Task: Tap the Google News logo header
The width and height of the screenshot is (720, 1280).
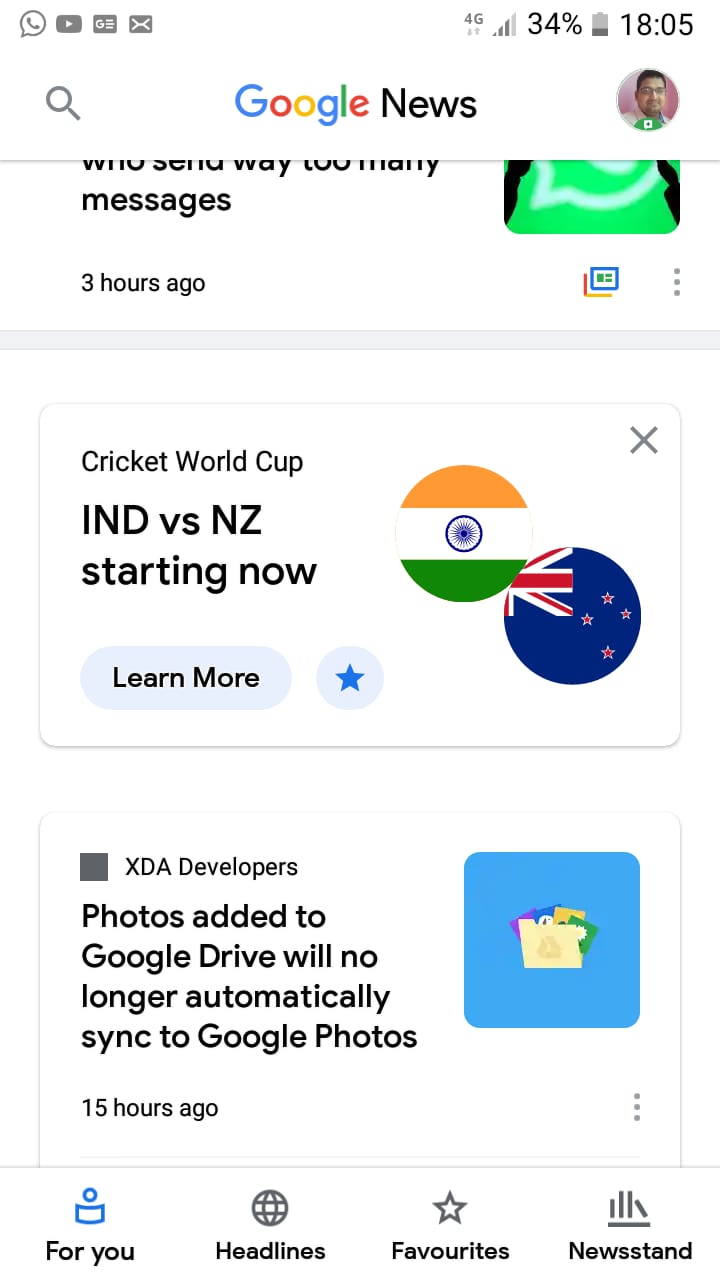Action: point(356,103)
